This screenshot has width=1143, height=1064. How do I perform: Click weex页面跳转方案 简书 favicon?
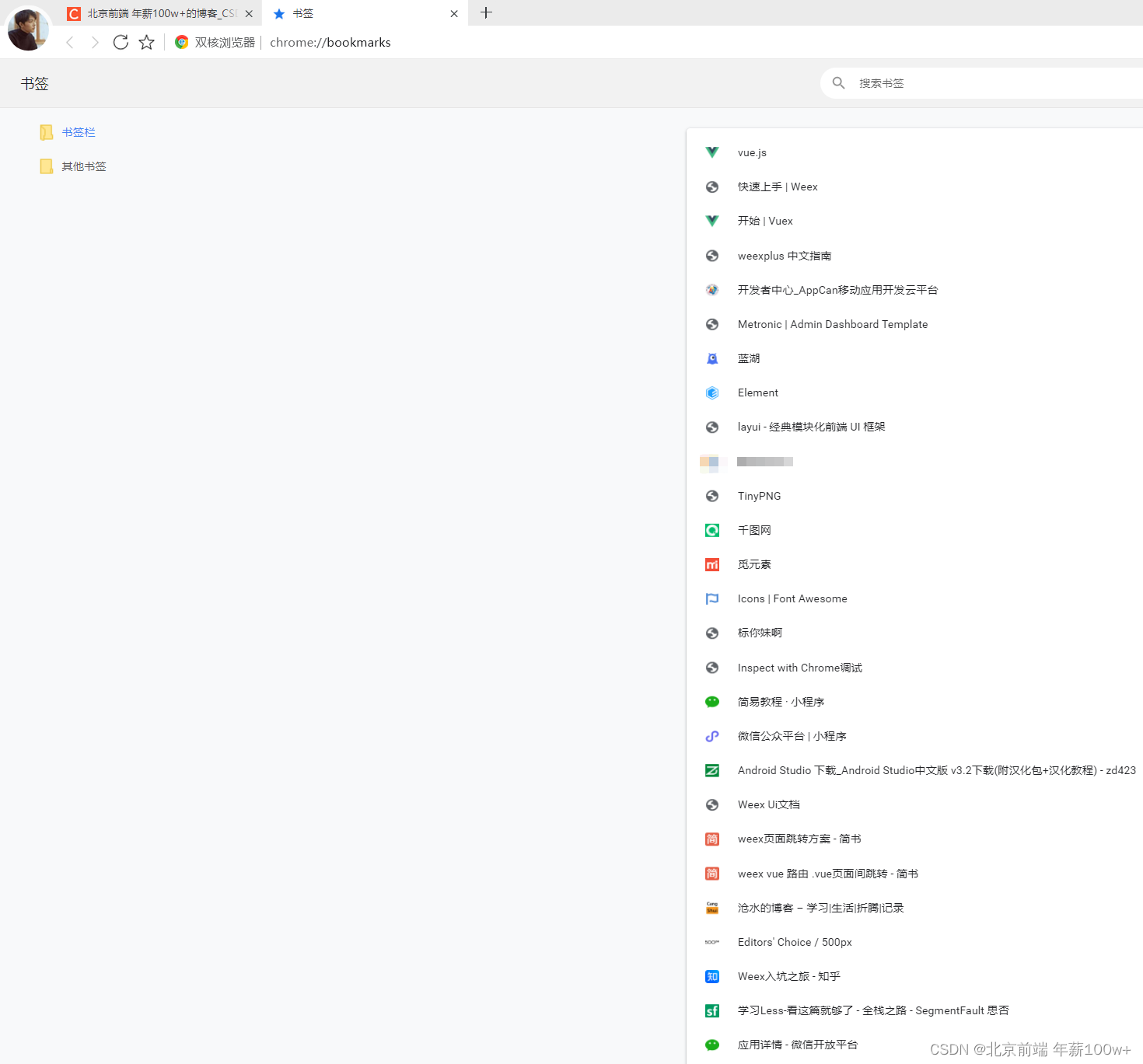[x=712, y=839]
